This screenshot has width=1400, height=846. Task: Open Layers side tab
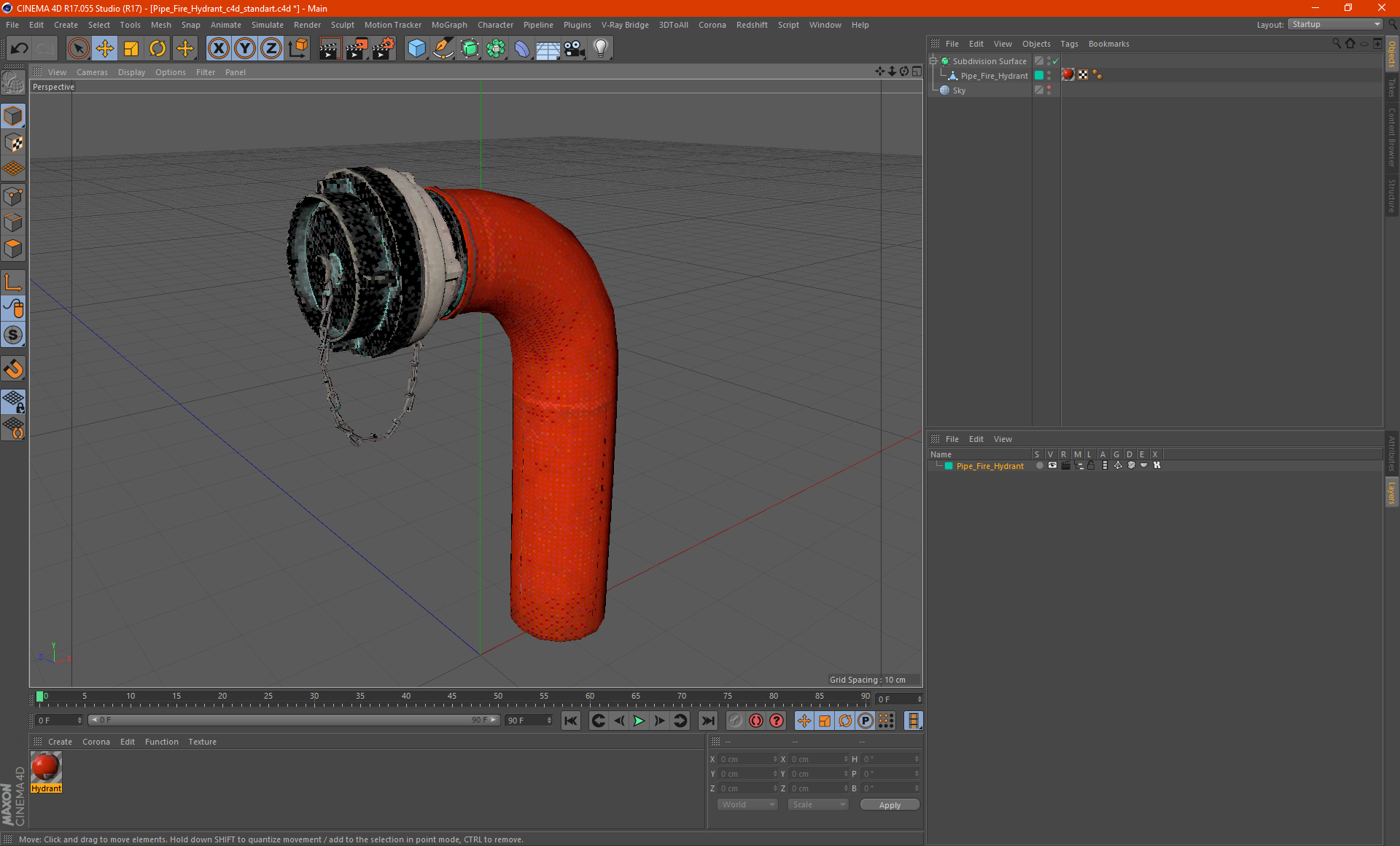tap(1391, 493)
